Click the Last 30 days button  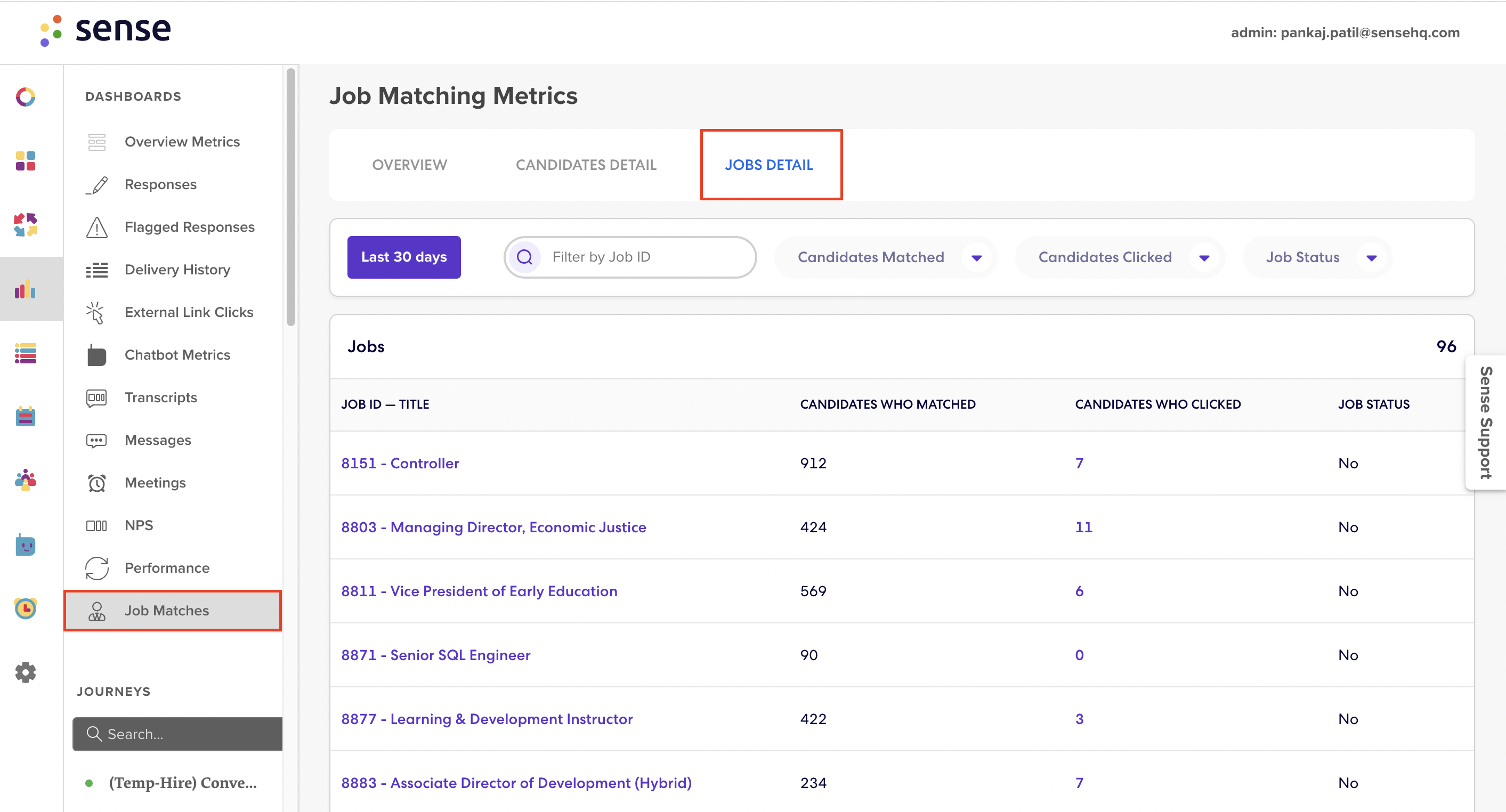click(404, 257)
